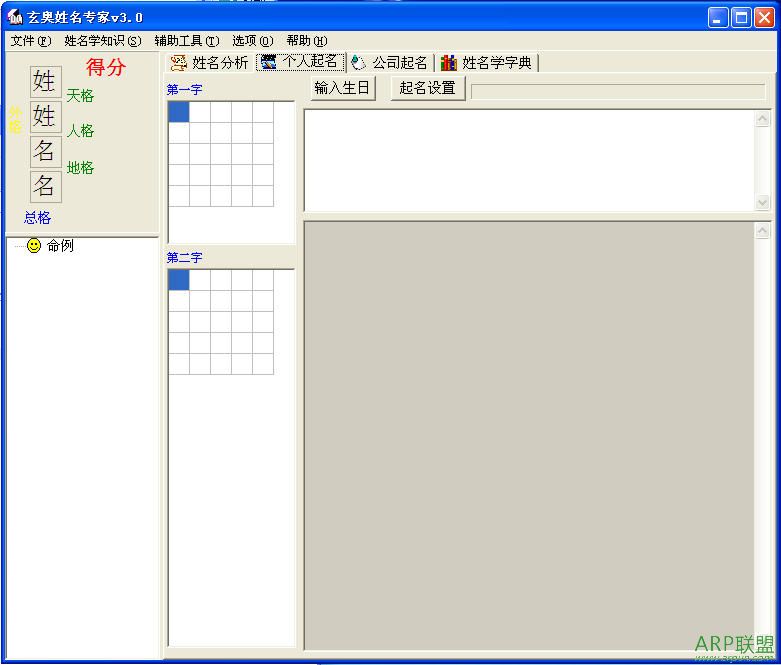
Task: Click the upper text area scroll-down arrow
Action: [x=763, y=202]
